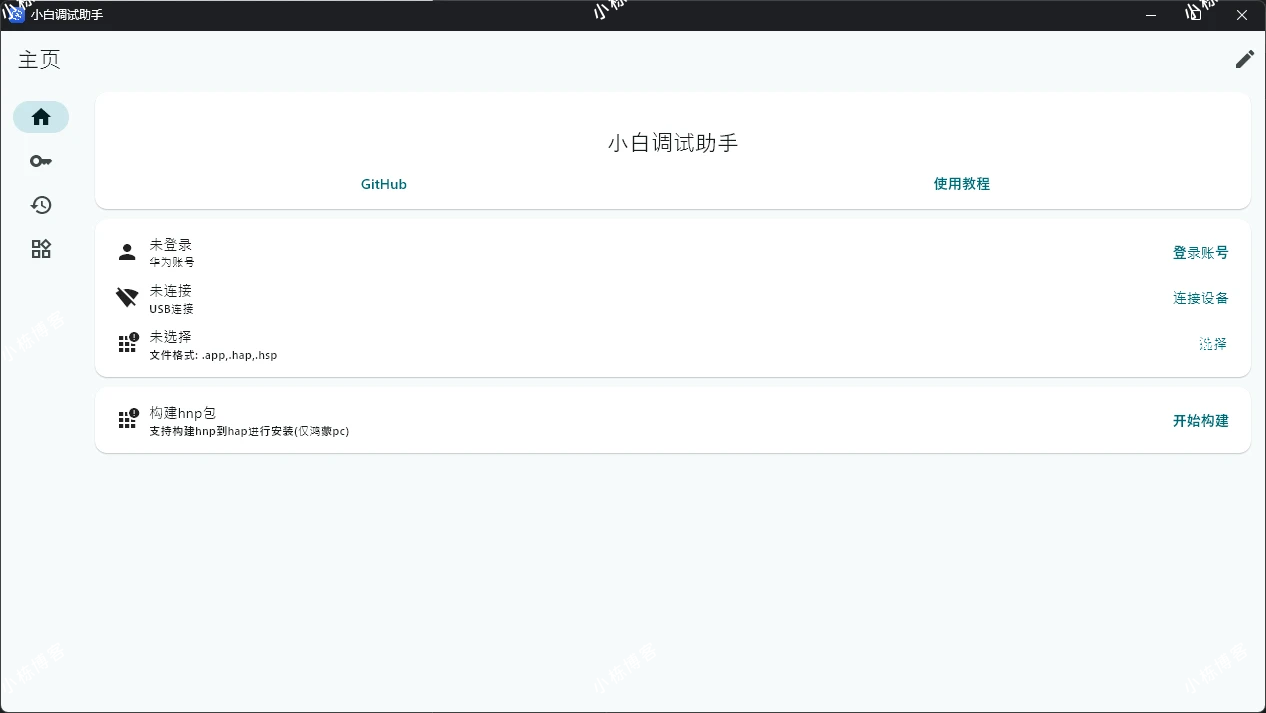Open the 使用教程 tutorial link
Screen dimensions: 1266x713
961,184
